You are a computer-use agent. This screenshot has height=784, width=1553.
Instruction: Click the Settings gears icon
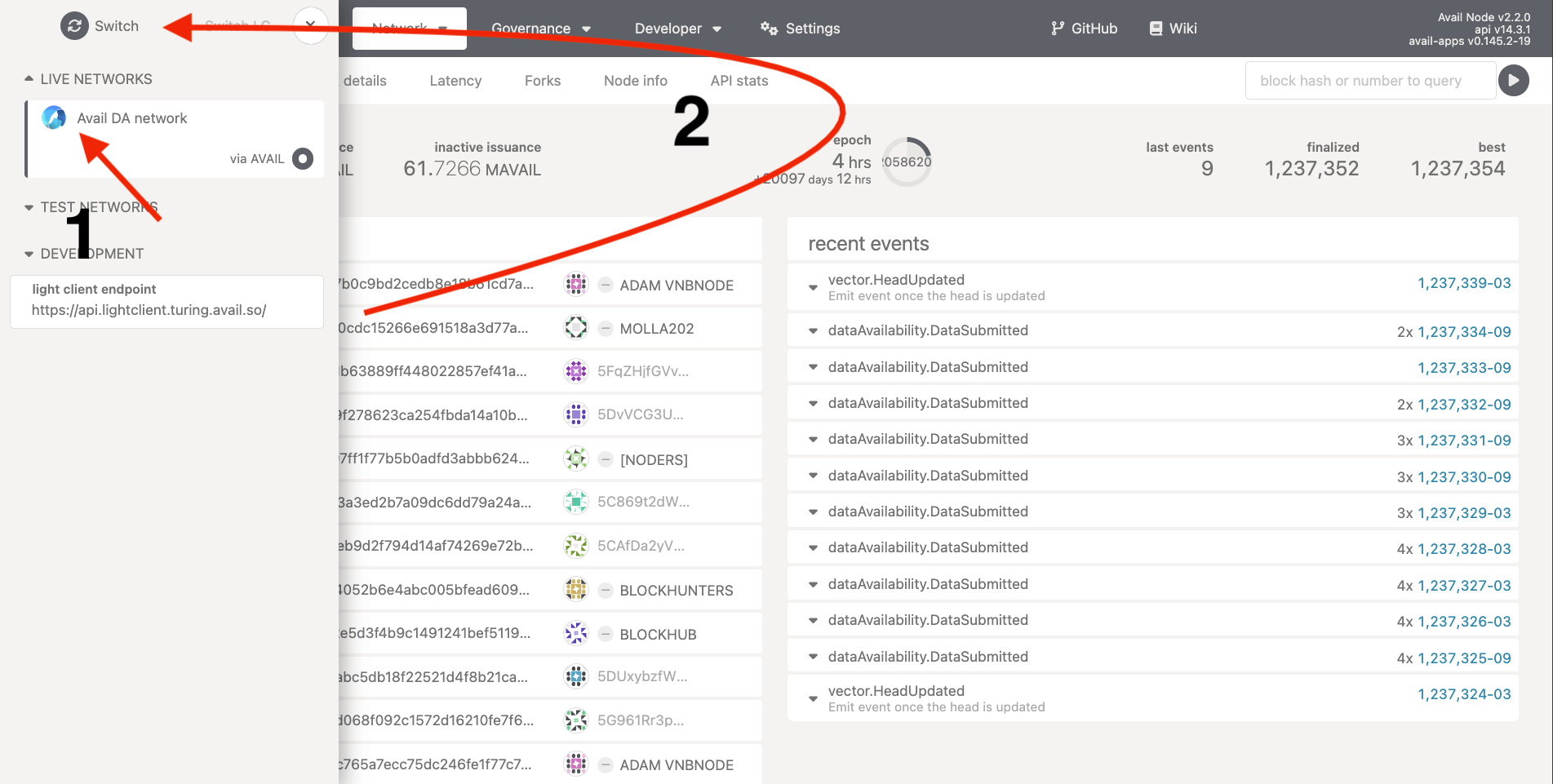769,29
